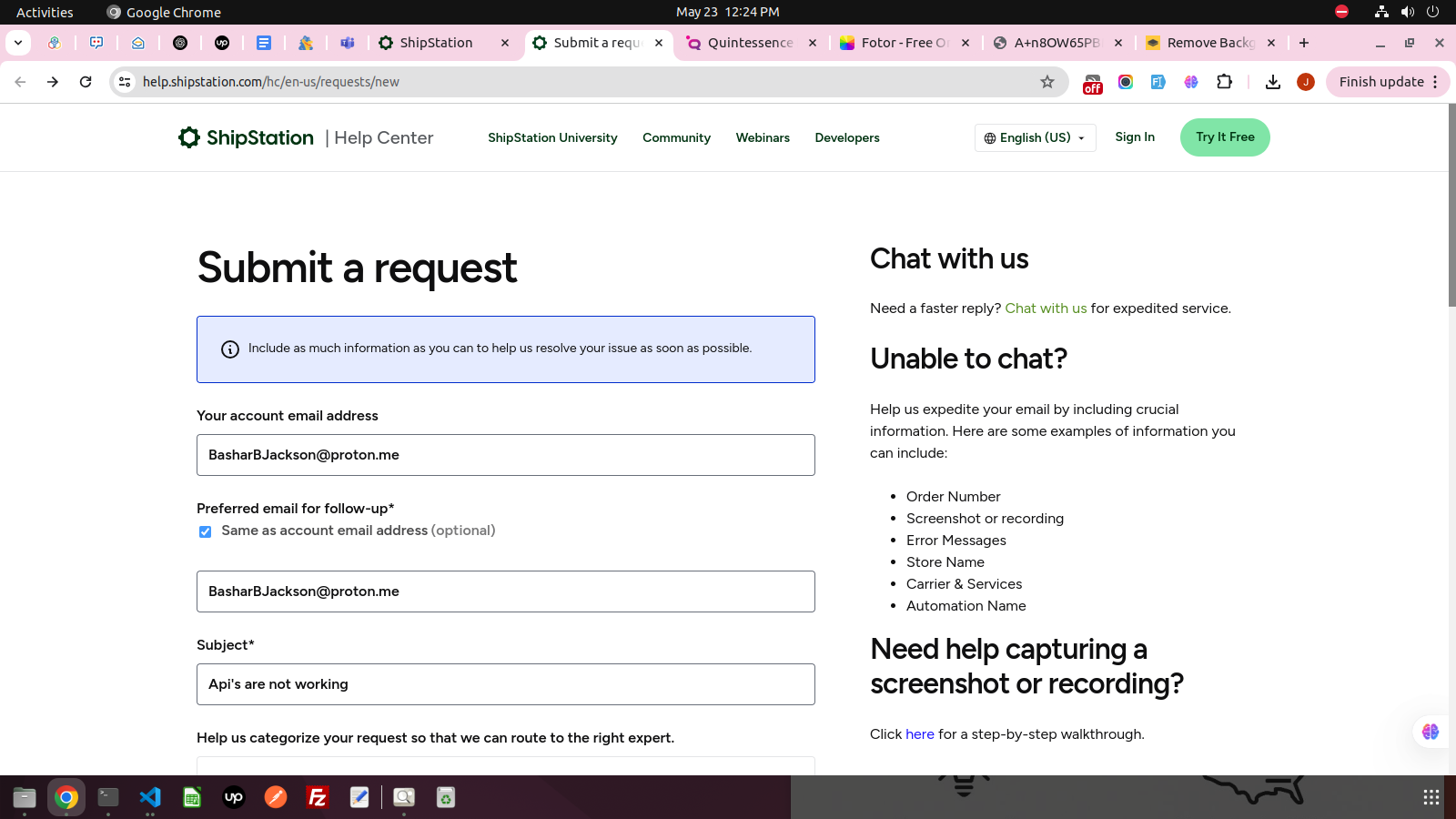The image size is (1456, 819).
Task: Uncheck 'Same as account email address'
Action: click(x=206, y=531)
